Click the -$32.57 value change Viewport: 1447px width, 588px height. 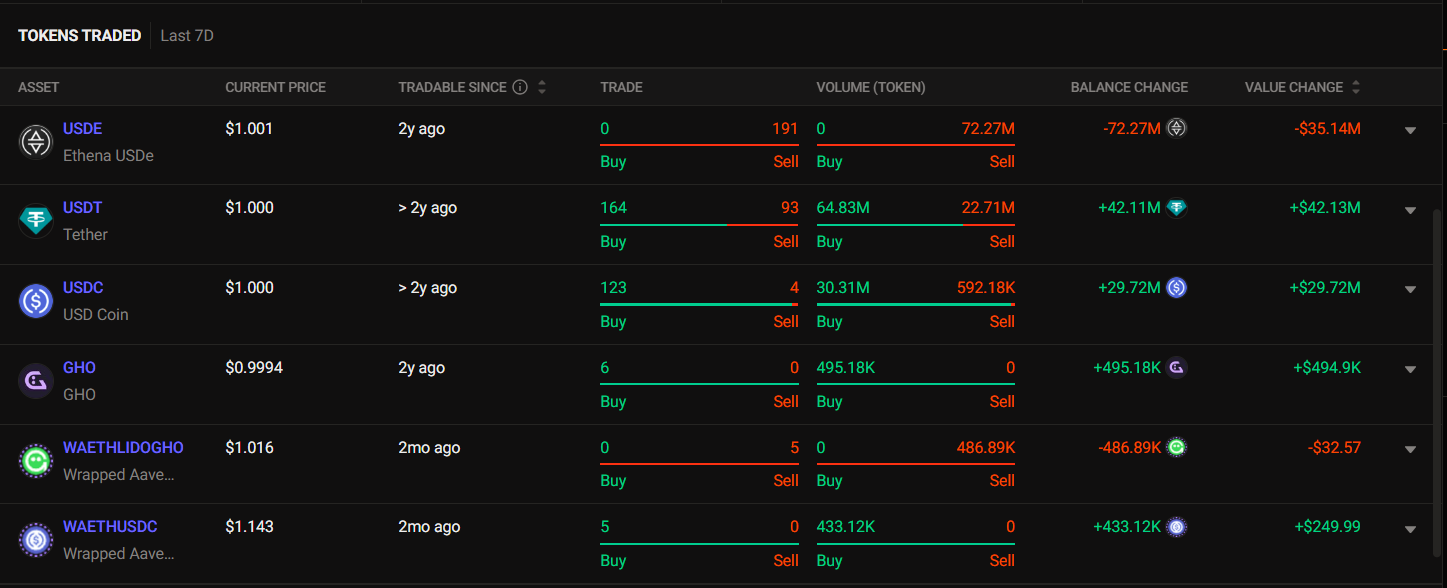1334,447
